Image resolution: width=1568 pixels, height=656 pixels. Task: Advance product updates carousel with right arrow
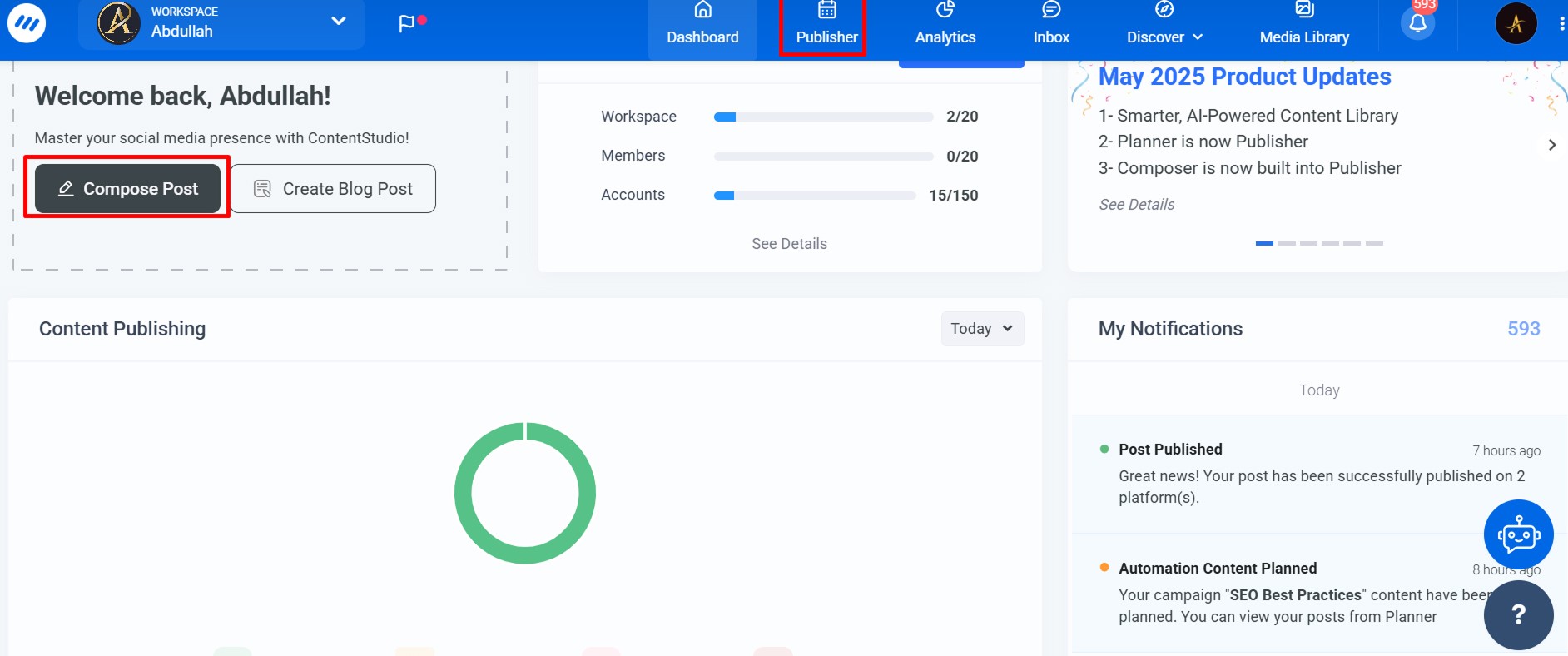point(1552,145)
